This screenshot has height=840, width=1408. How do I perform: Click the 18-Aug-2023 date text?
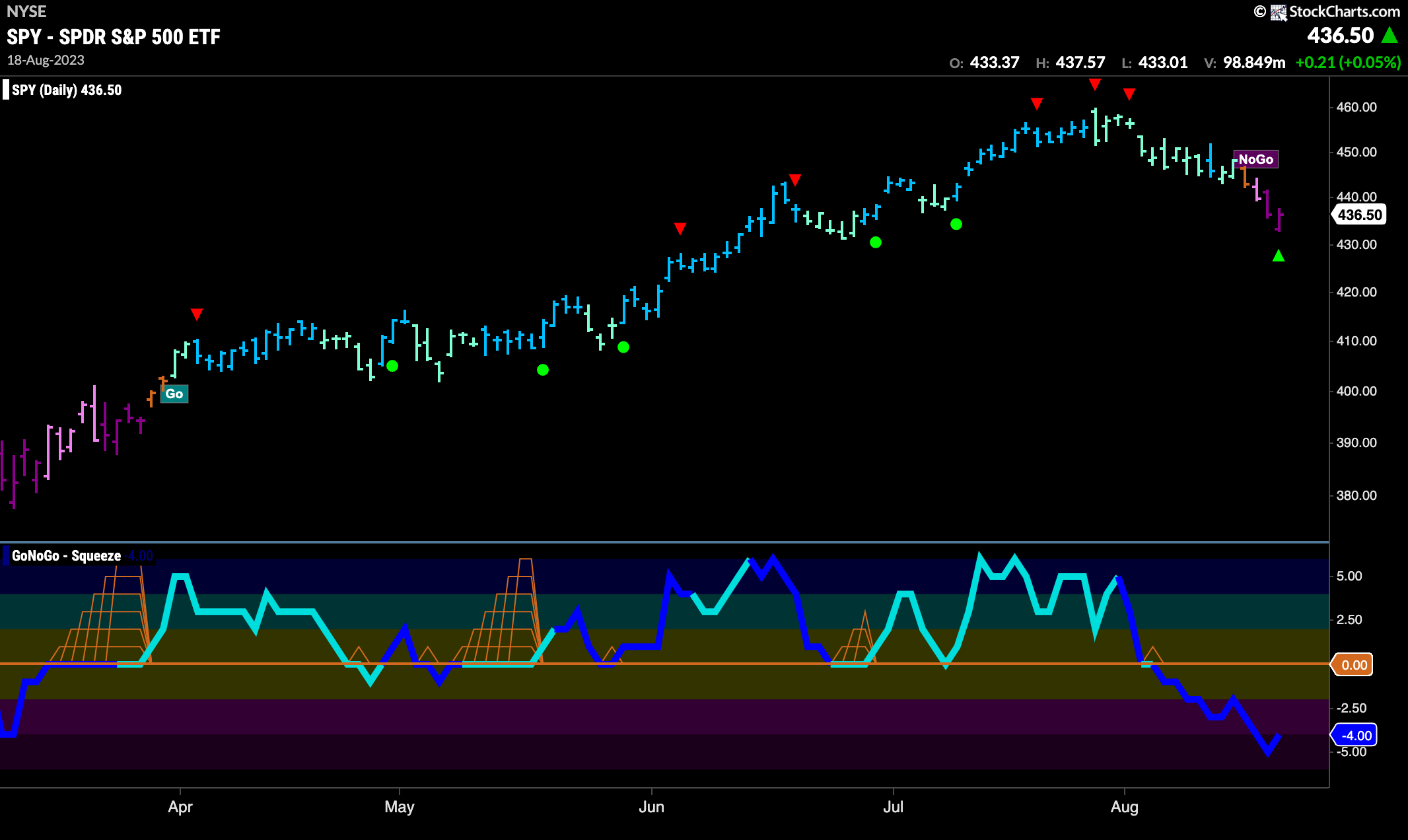click(x=46, y=60)
